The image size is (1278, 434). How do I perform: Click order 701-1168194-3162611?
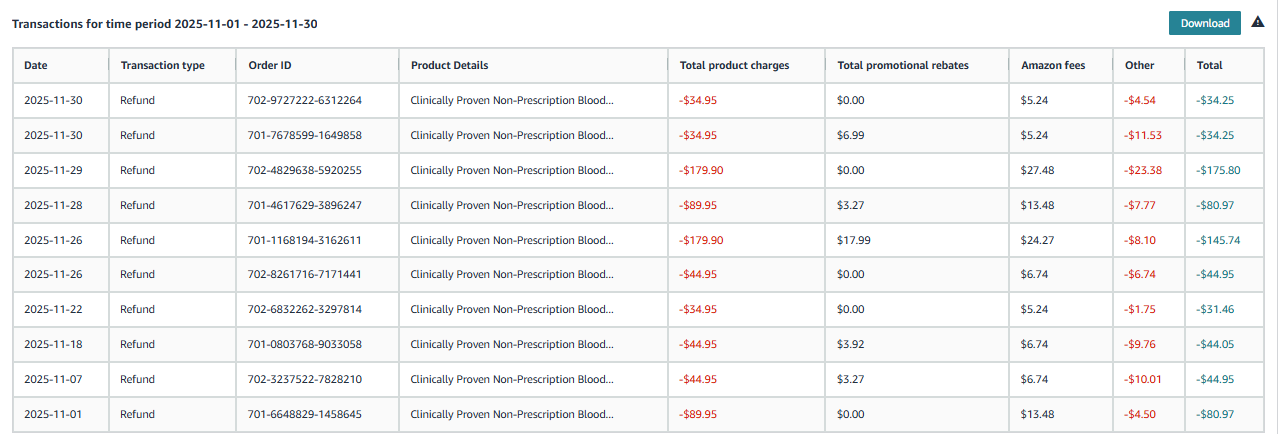pyautogui.click(x=305, y=240)
